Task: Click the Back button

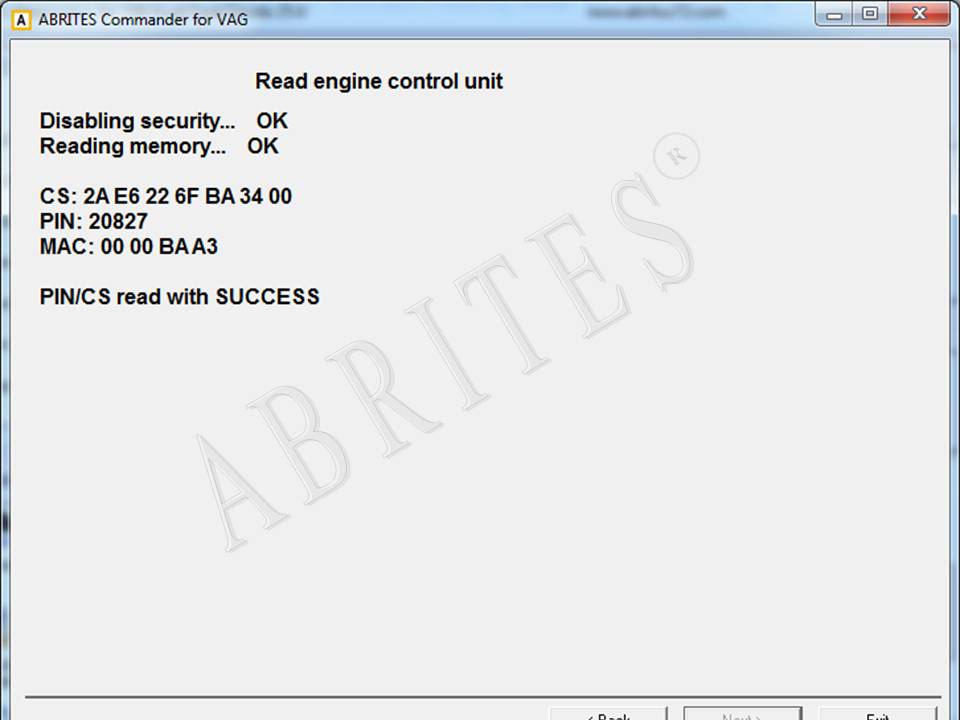Action: coord(608,714)
